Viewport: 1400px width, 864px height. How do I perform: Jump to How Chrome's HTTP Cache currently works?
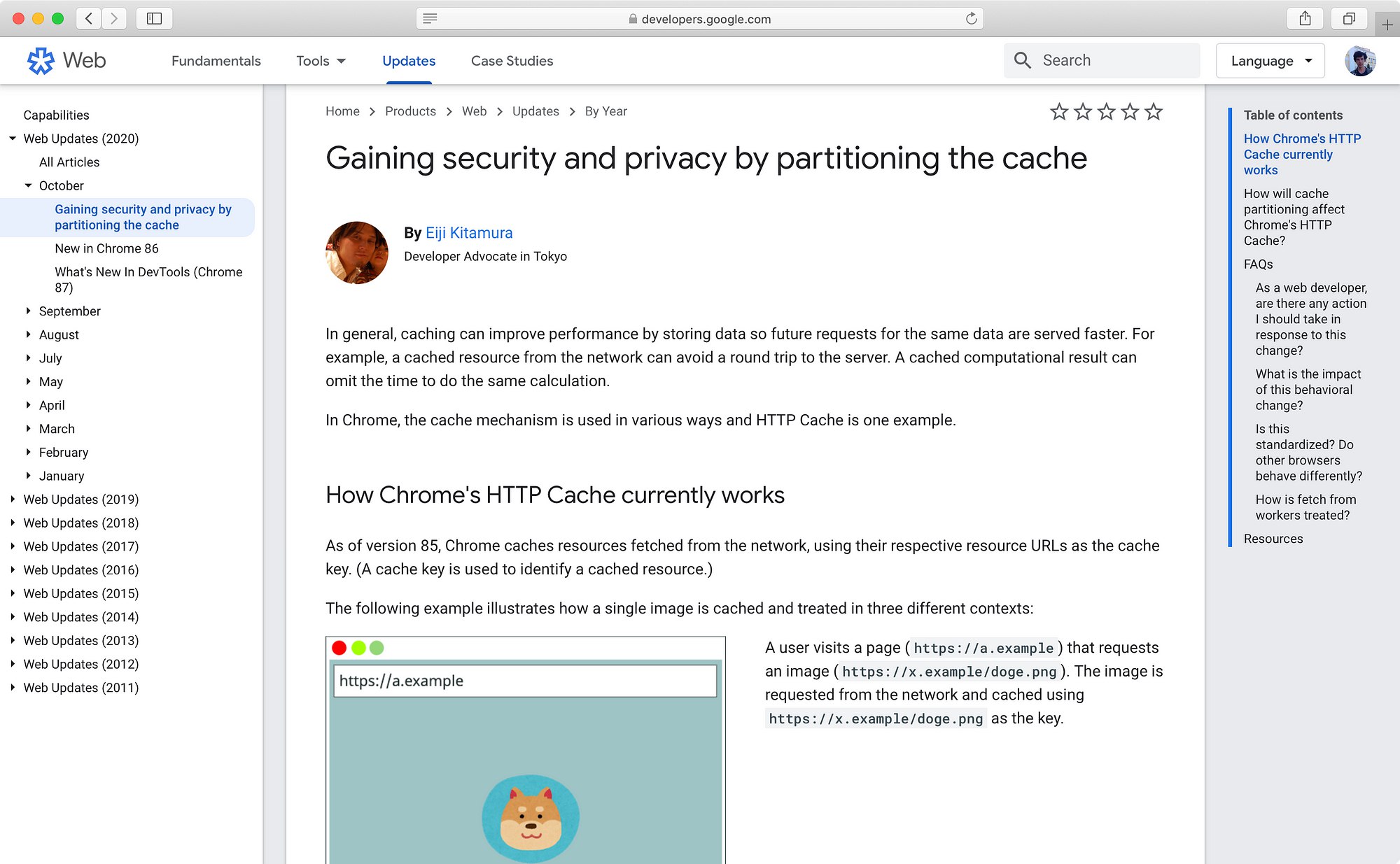coord(1302,154)
